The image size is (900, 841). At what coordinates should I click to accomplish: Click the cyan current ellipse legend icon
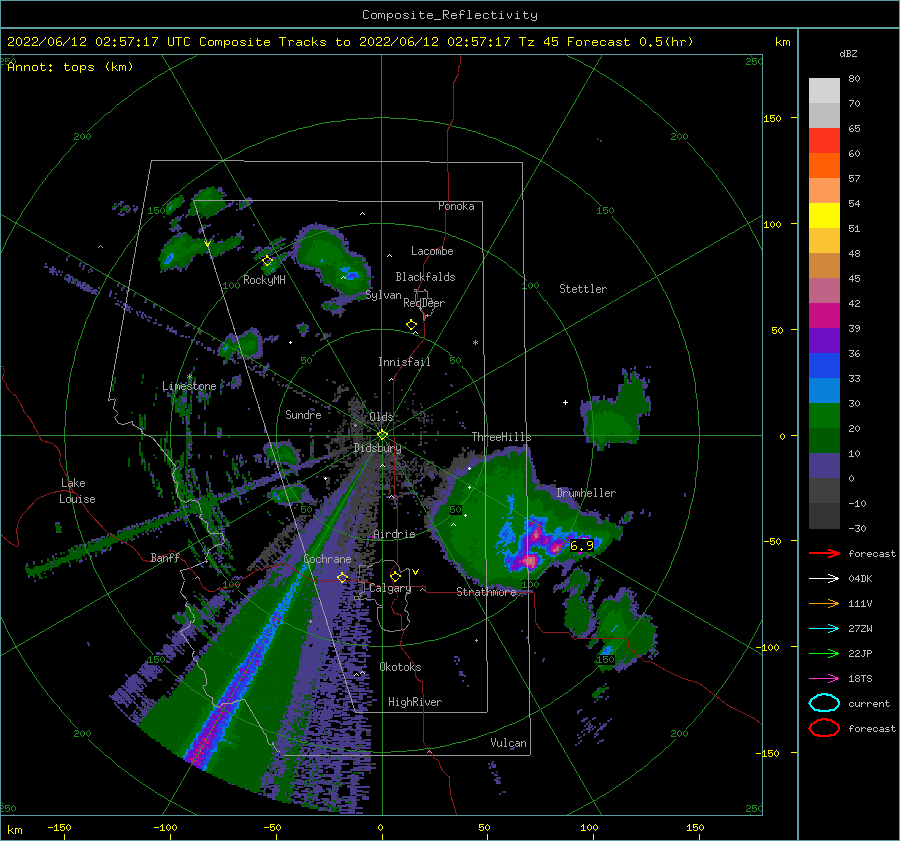click(824, 703)
